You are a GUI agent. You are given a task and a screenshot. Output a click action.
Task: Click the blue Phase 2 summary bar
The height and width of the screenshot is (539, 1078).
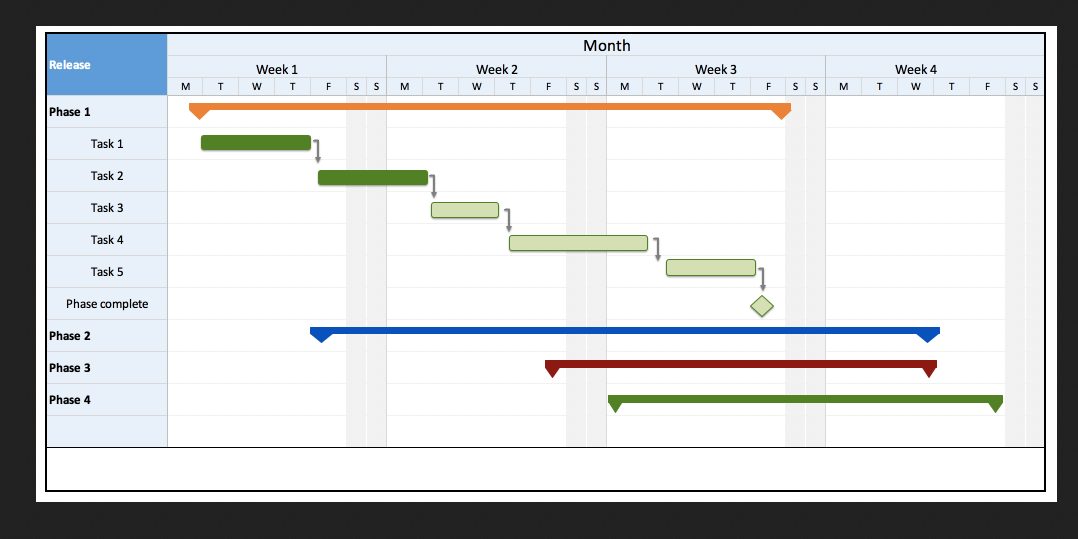(x=625, y=334)
